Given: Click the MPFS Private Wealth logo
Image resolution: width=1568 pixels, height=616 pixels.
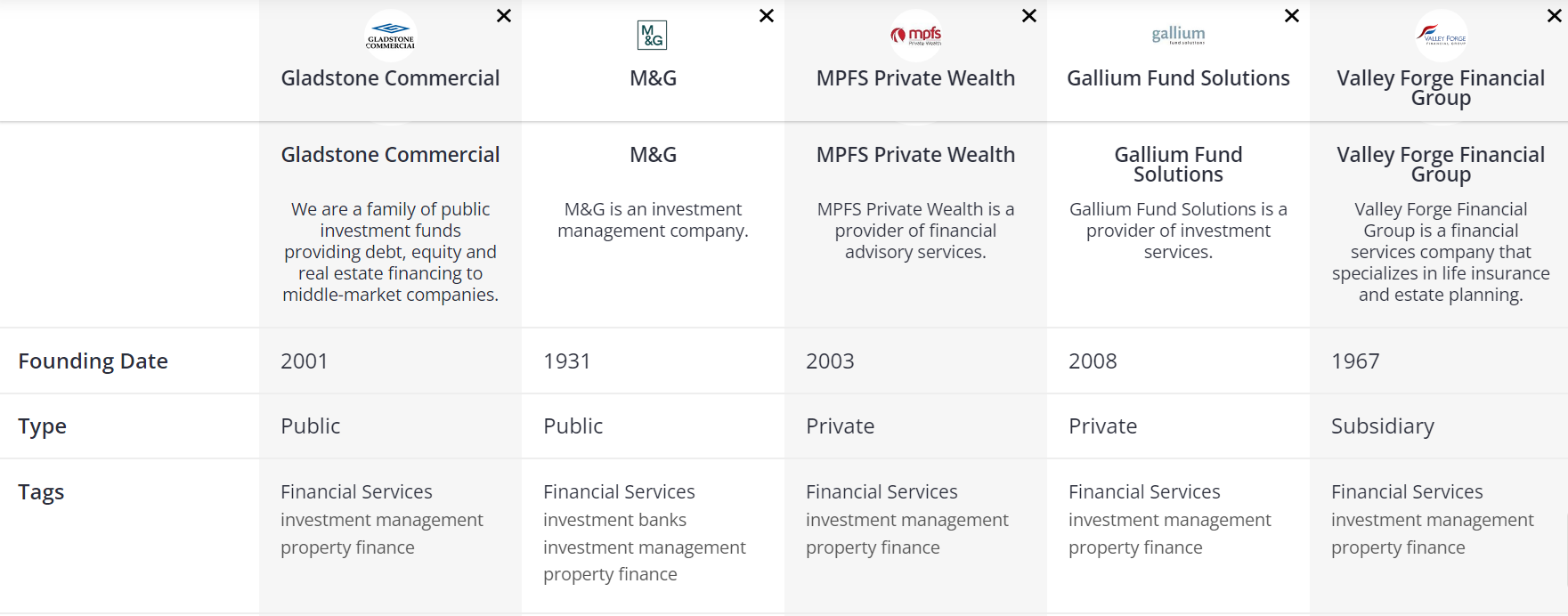Looking at the screenshot, I should point(915,36).
